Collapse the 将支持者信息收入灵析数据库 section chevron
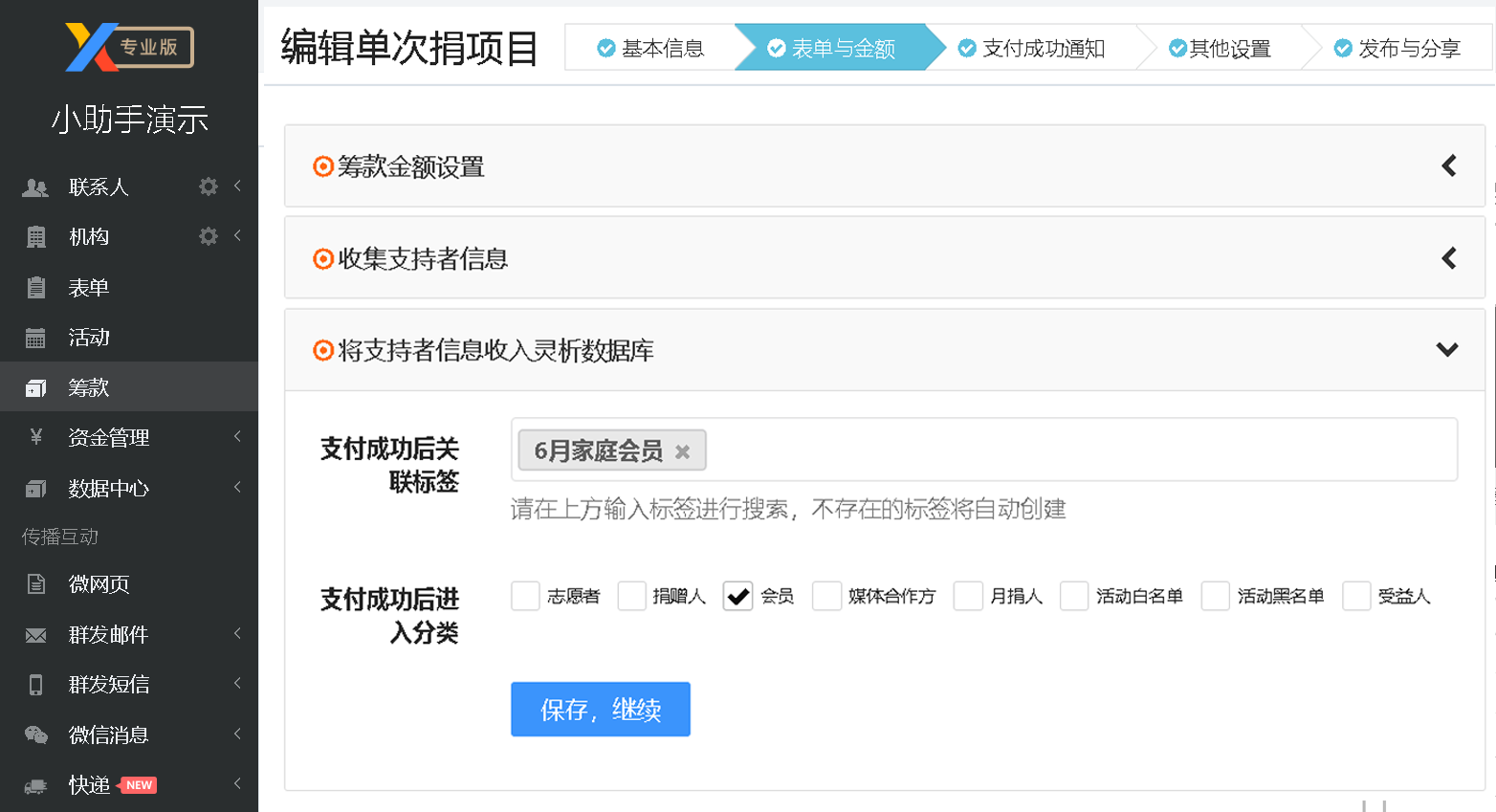The height and width of the screenshot is (812, 1496). tap(1447, 350)
